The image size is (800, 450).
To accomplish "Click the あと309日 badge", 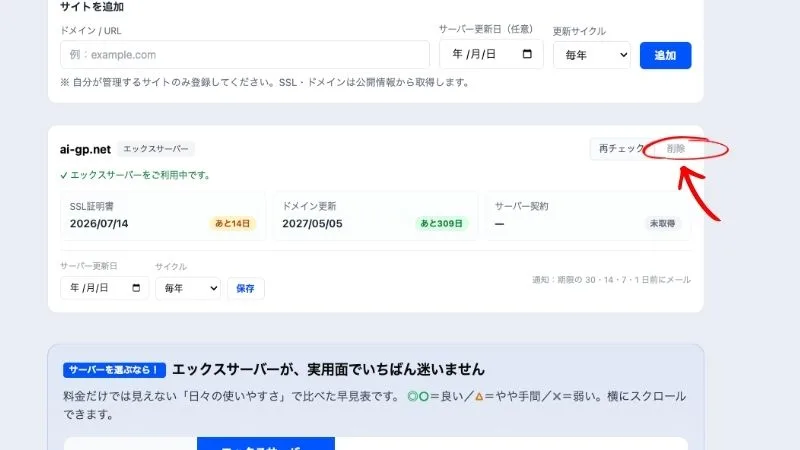I will pyautogui.click(x=441, y=223).
